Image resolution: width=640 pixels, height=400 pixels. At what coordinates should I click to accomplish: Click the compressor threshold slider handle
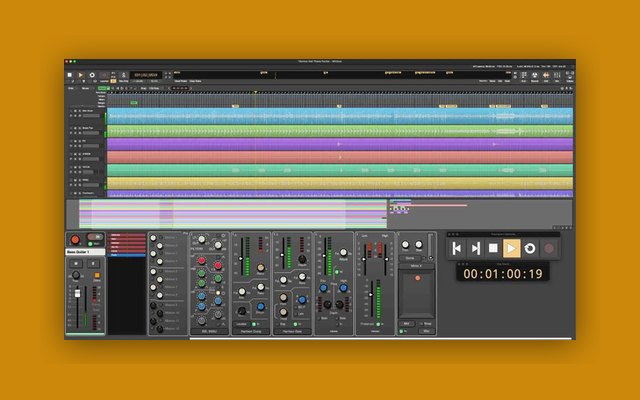coord(241,258)
